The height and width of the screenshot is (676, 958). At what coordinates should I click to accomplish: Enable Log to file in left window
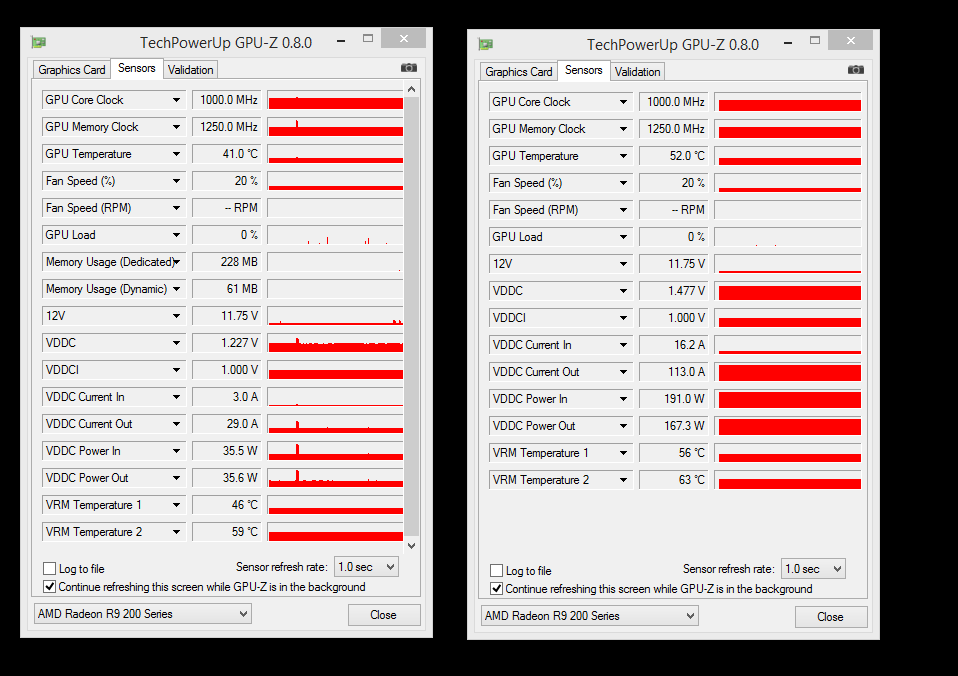(50, 569)
